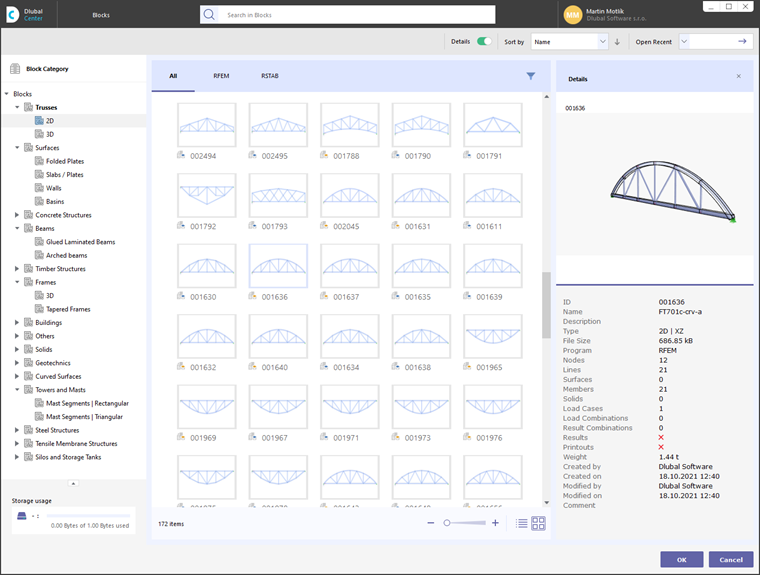Open the Blocks section in header
This screenshot has width=760, height=575.
point(101,15)
